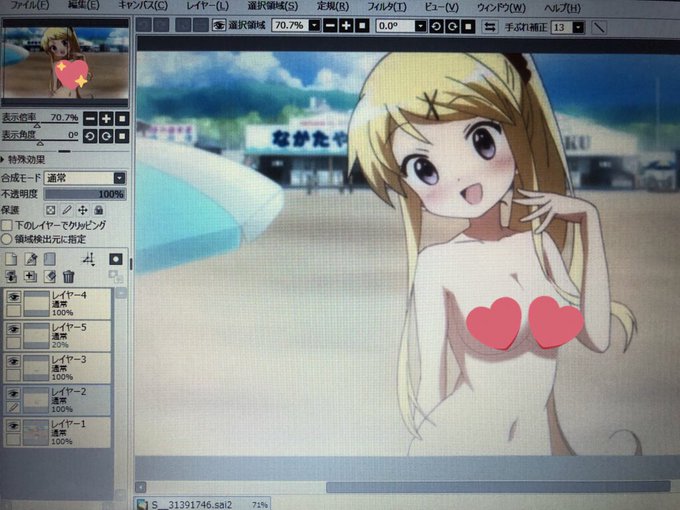Click the transfer down layer icon
The image size is (680, 510).
coord(89,259)
